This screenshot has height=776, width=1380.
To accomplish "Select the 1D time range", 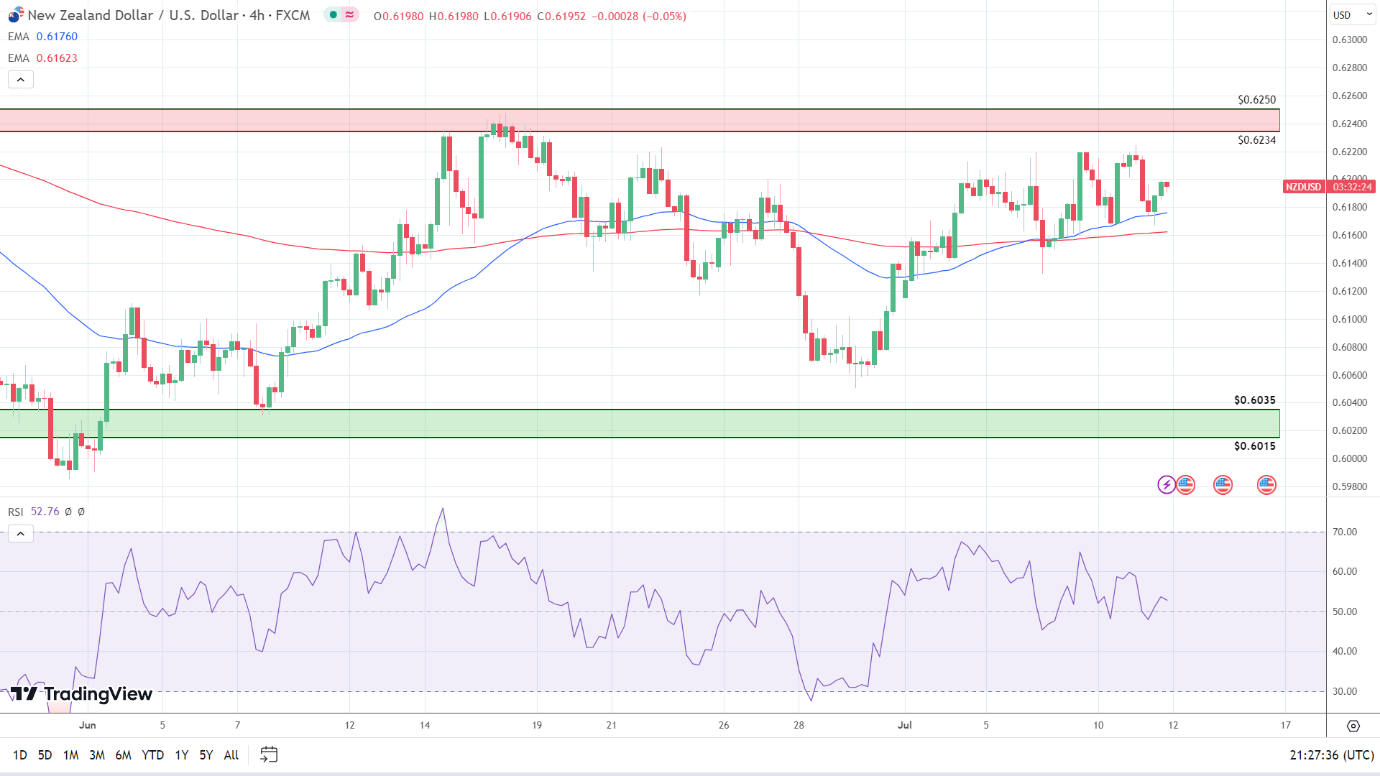I will [x=18, y=755].
